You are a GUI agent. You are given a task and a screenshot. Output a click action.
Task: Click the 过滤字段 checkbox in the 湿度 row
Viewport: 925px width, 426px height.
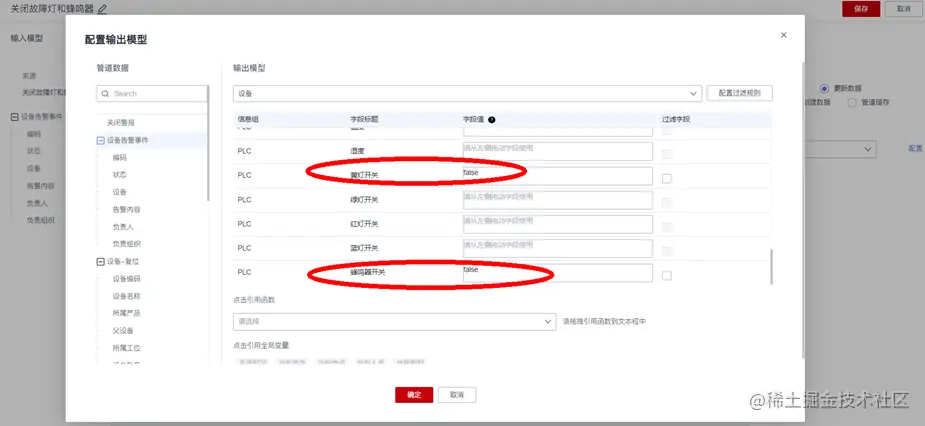(667, 154)
